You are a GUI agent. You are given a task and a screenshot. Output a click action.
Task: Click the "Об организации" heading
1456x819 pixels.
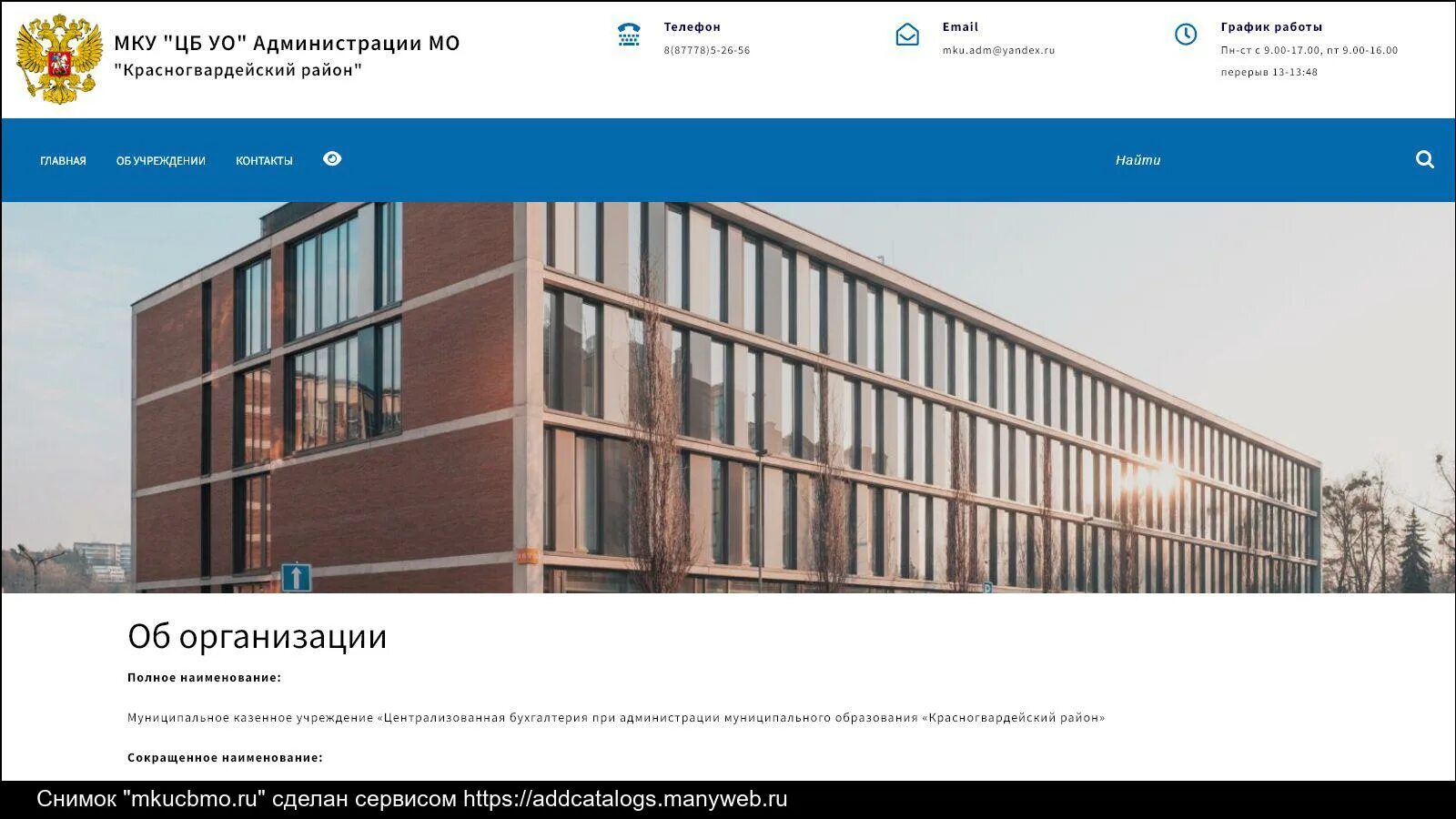pos(258,636)
